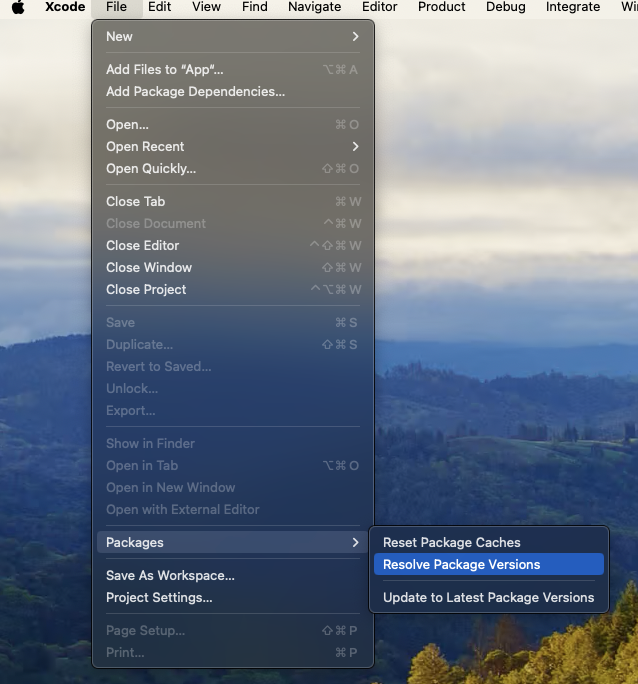Click Open Quickly… menu entry
This screenshot has width=638, height=684.
pyautogui.click(x=151, y=169)
